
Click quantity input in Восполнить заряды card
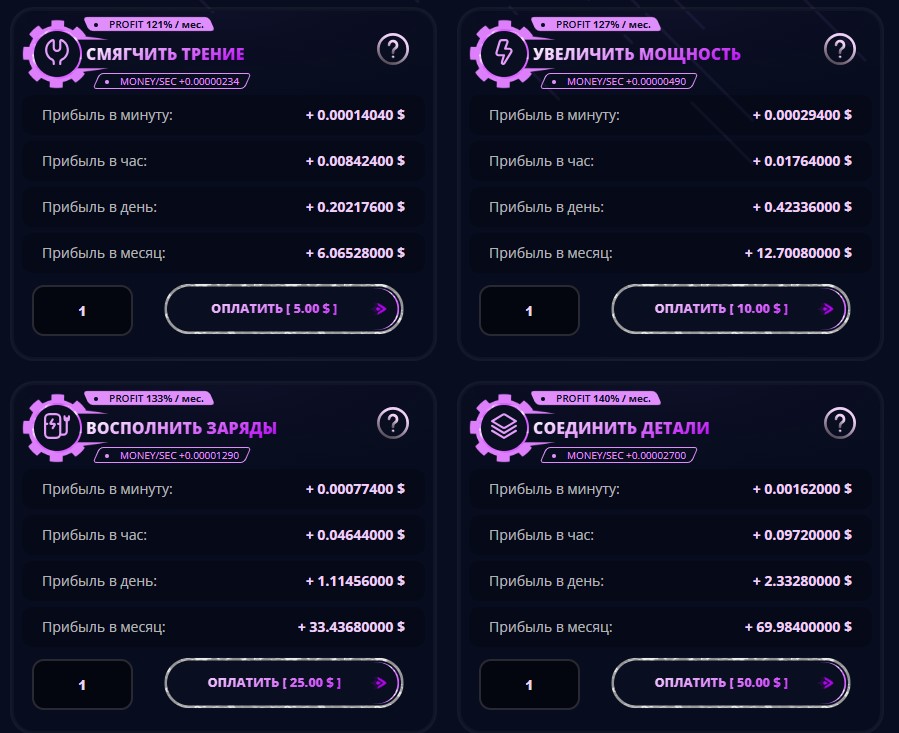(x=82, y=685)
